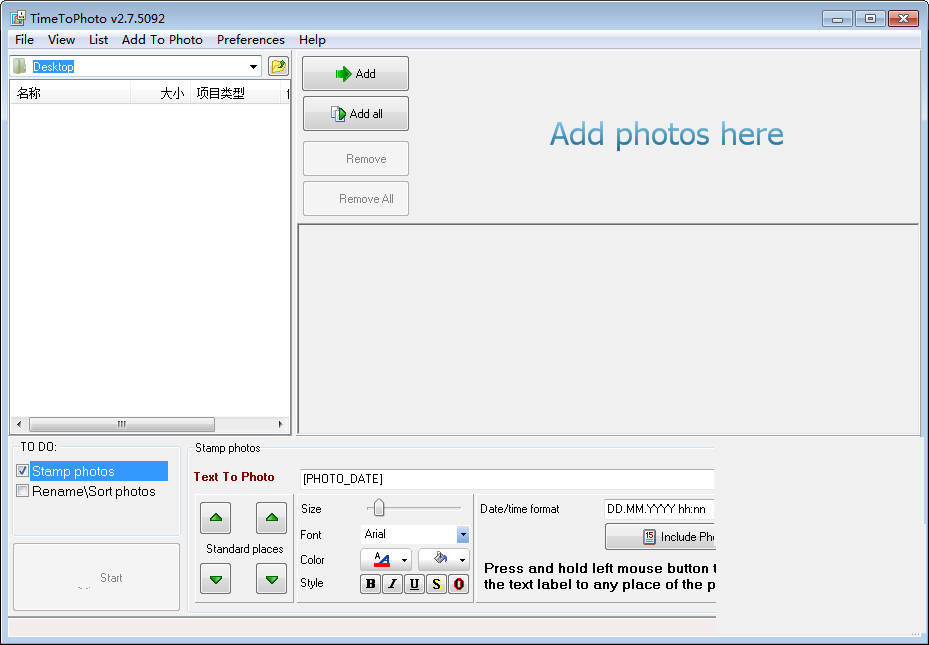Click file list scroll left arrow
929x645 pixels.
point(20,424)
